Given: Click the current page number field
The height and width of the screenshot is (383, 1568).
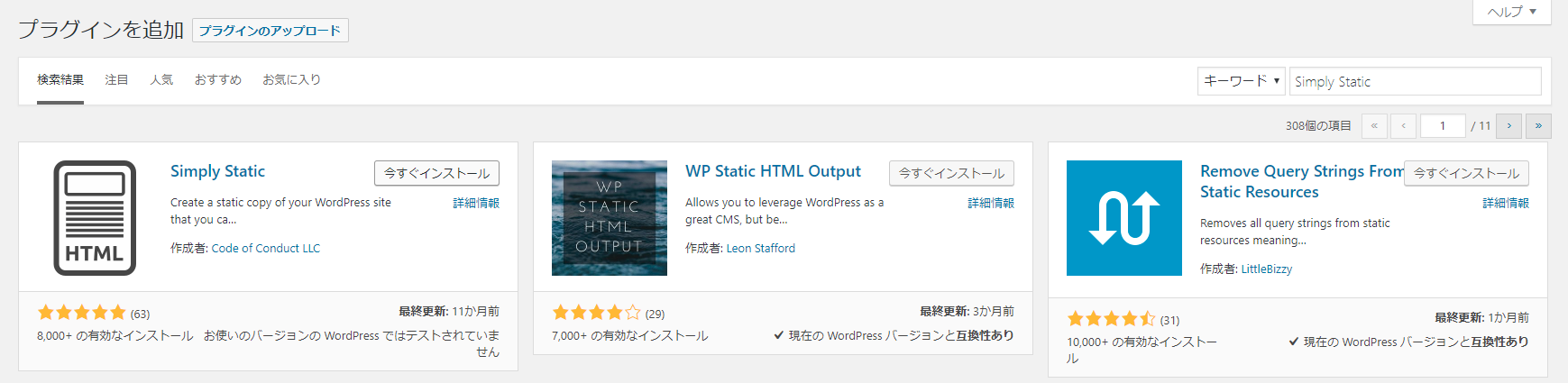Looking at the screenshot, I should (1442, 126).
